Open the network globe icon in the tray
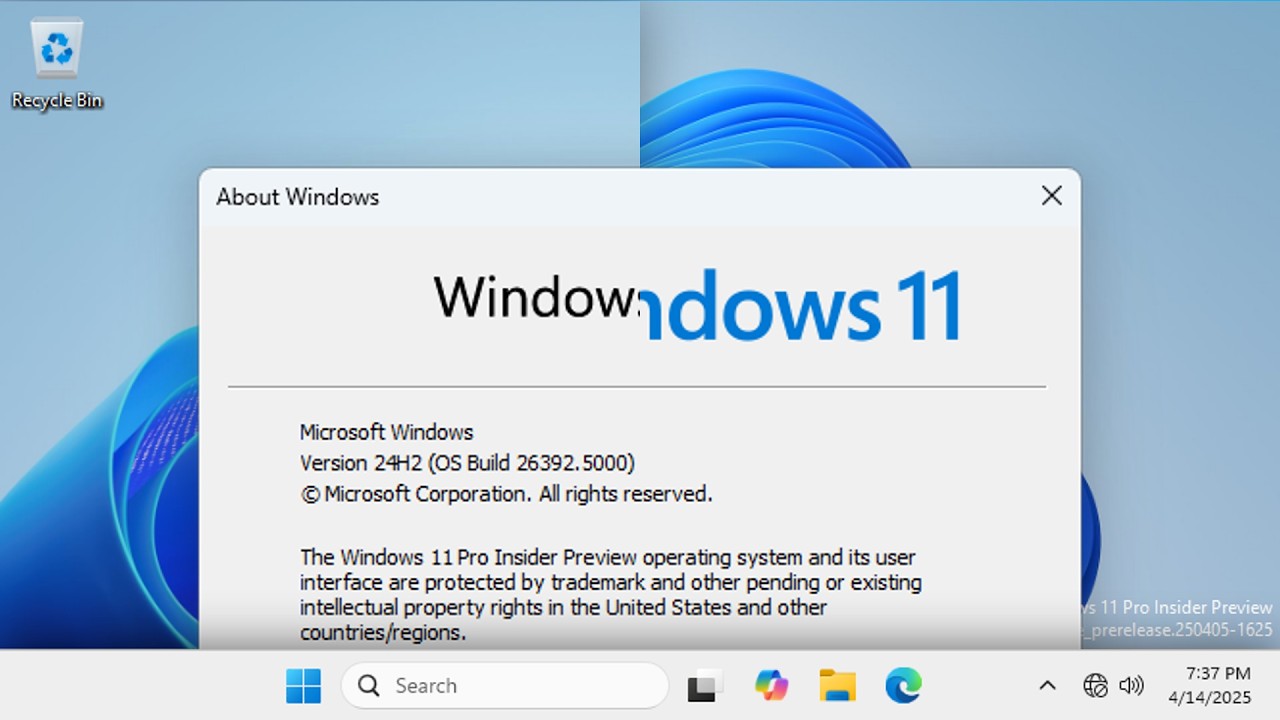1280x720 pixels. tap(1095, 686)
